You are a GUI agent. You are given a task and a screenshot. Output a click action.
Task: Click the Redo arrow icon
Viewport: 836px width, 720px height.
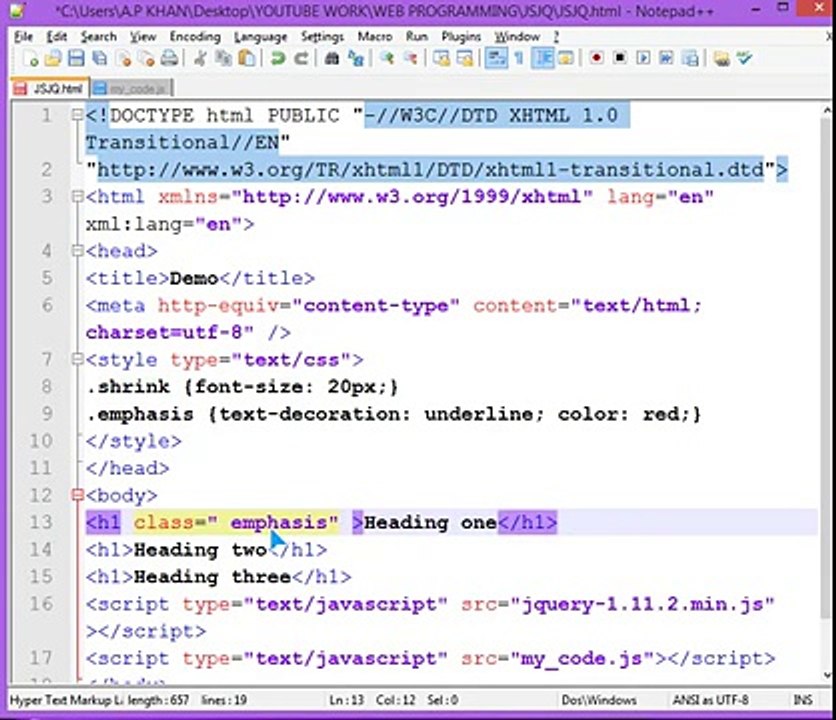pyautogui.click(x=301, y=58)
